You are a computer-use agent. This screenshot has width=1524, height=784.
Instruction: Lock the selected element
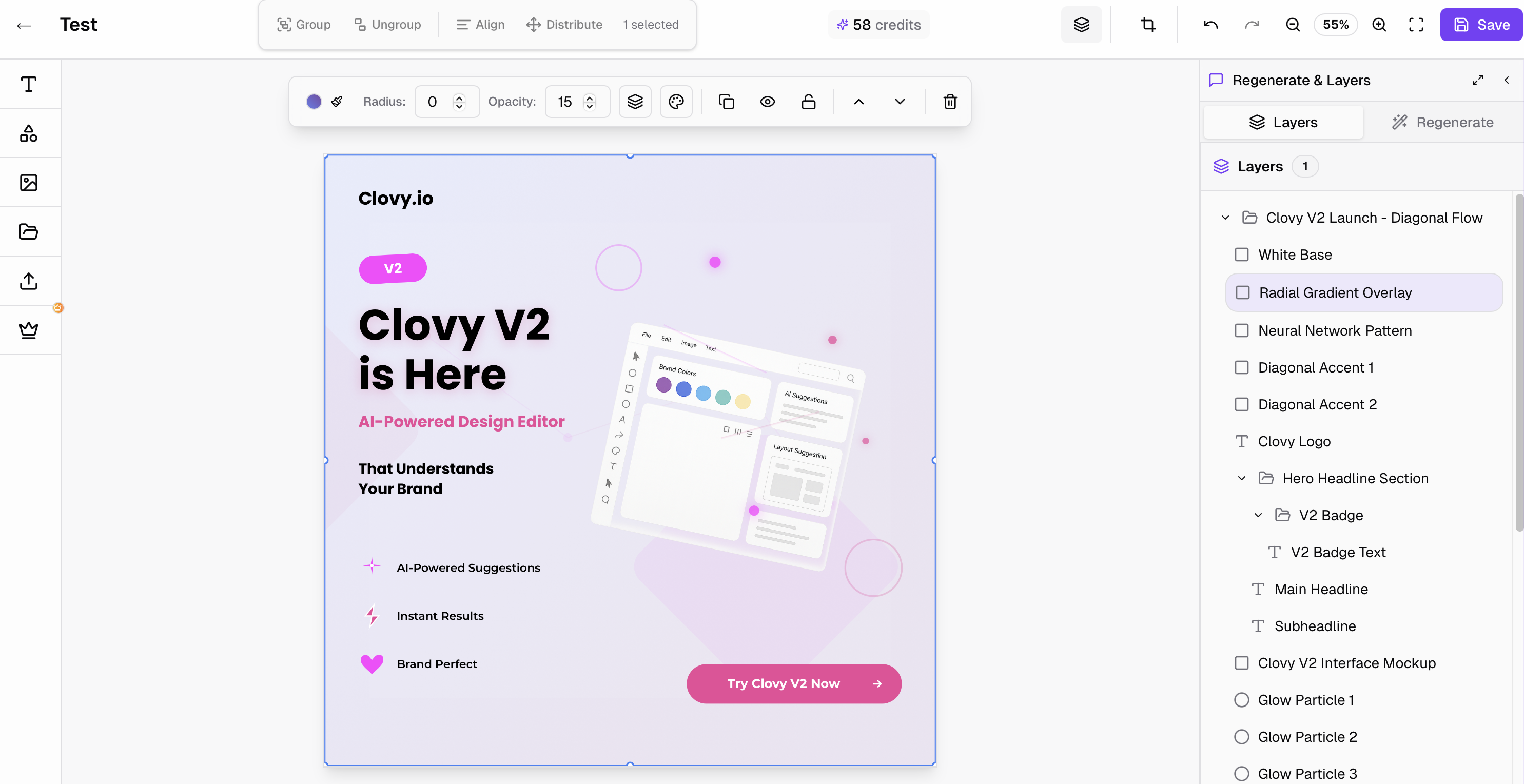coord(809,101)
